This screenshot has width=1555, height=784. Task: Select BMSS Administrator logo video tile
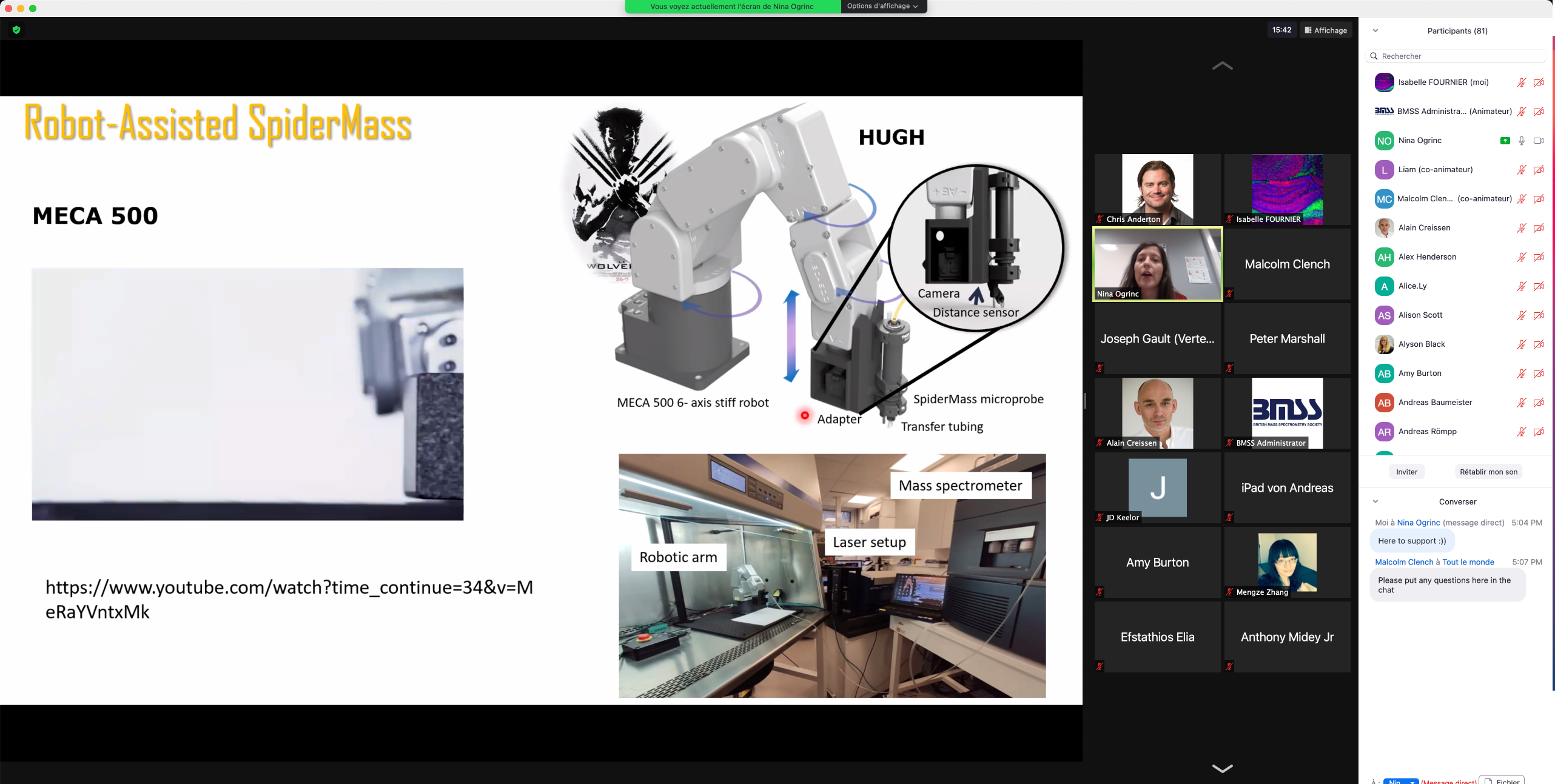pyautogui.click(x=1287, y=413)
